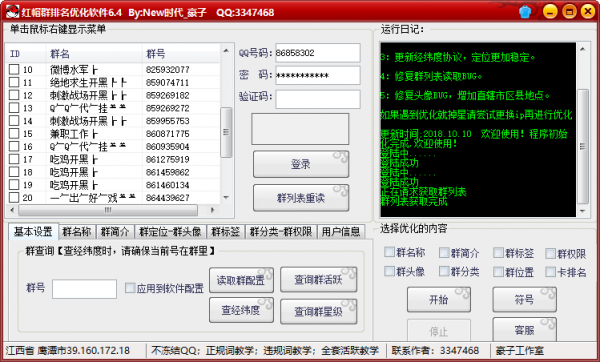
Task: Check the 卡排名 optimization option
Action: click(550, 272)
